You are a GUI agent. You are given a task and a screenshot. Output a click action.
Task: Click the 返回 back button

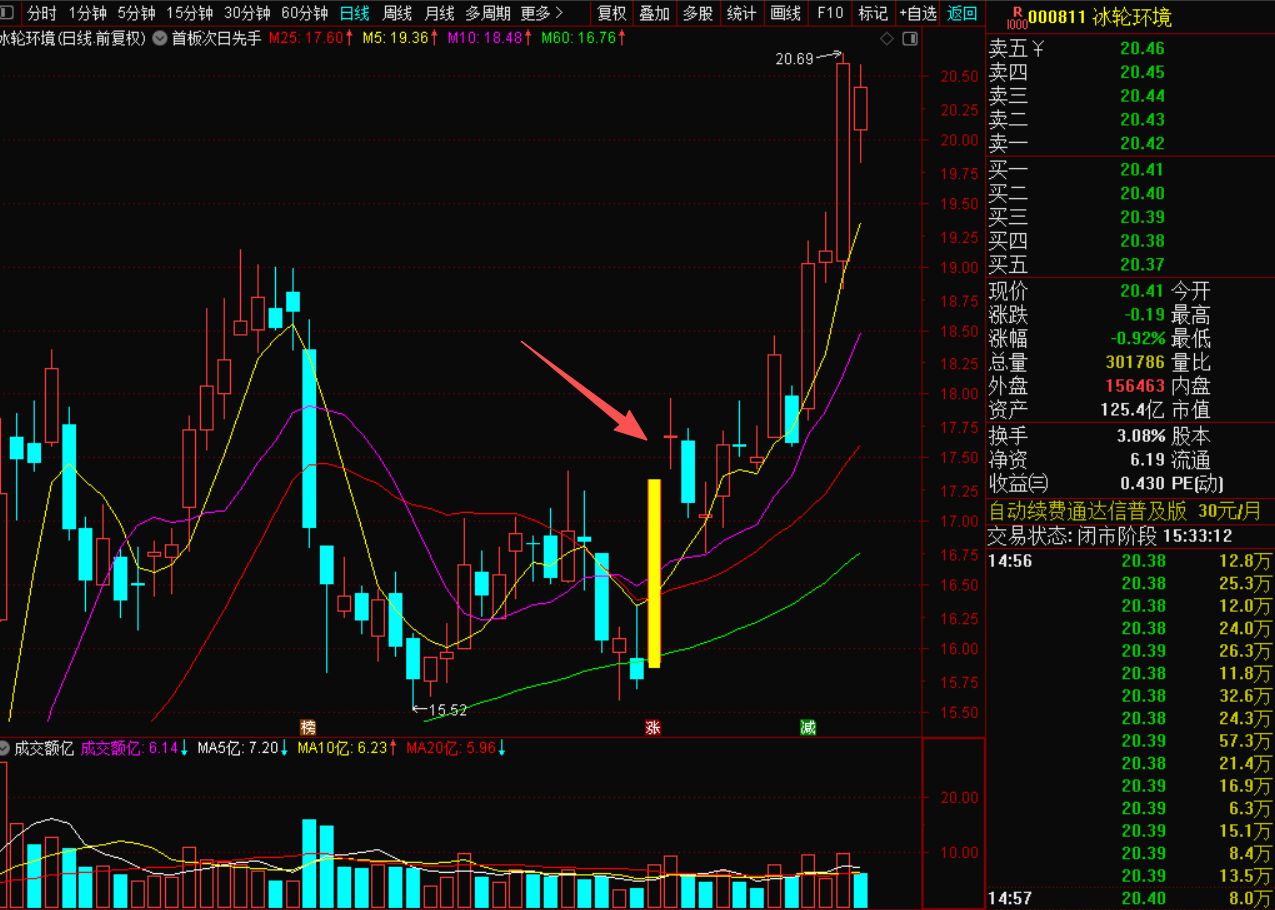pos(962,13)
